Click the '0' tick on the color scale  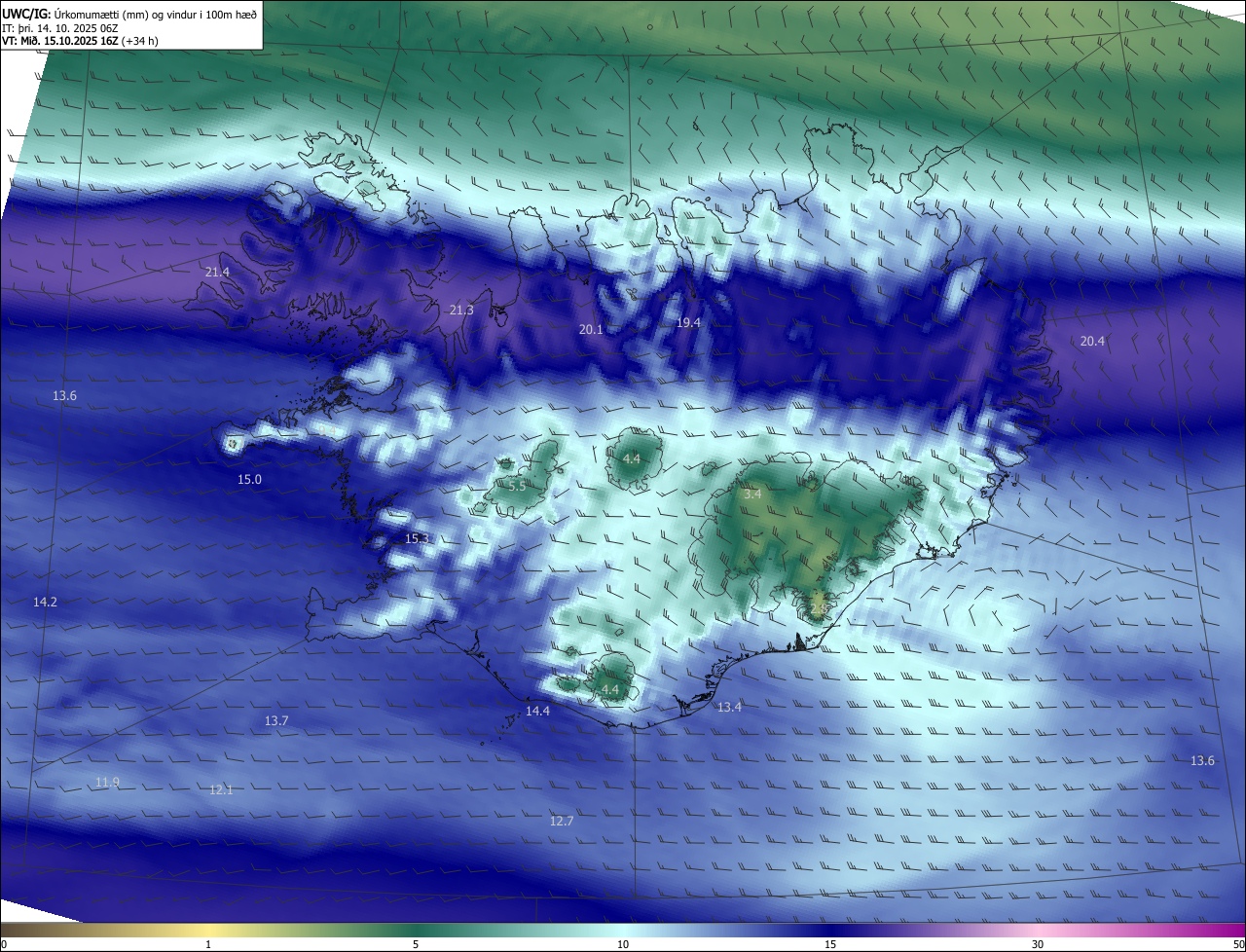4,945
